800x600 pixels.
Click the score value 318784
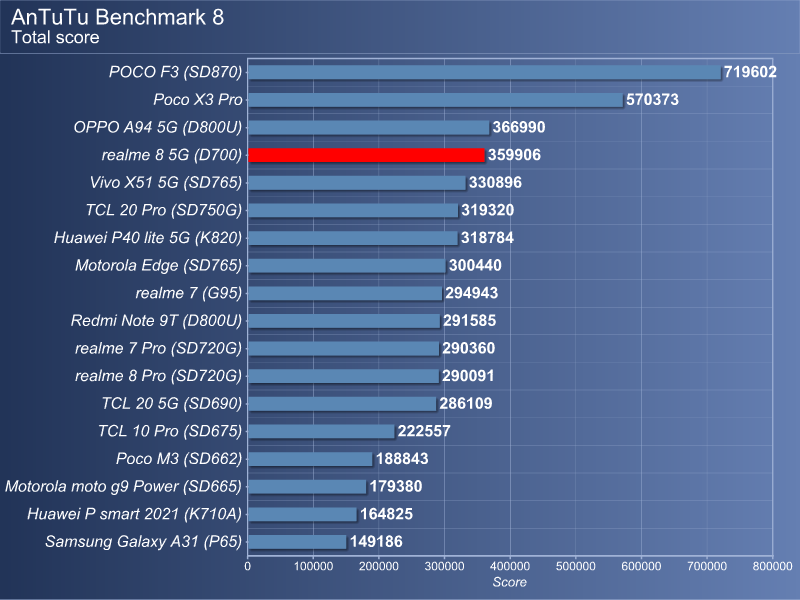tap(487, 238)
